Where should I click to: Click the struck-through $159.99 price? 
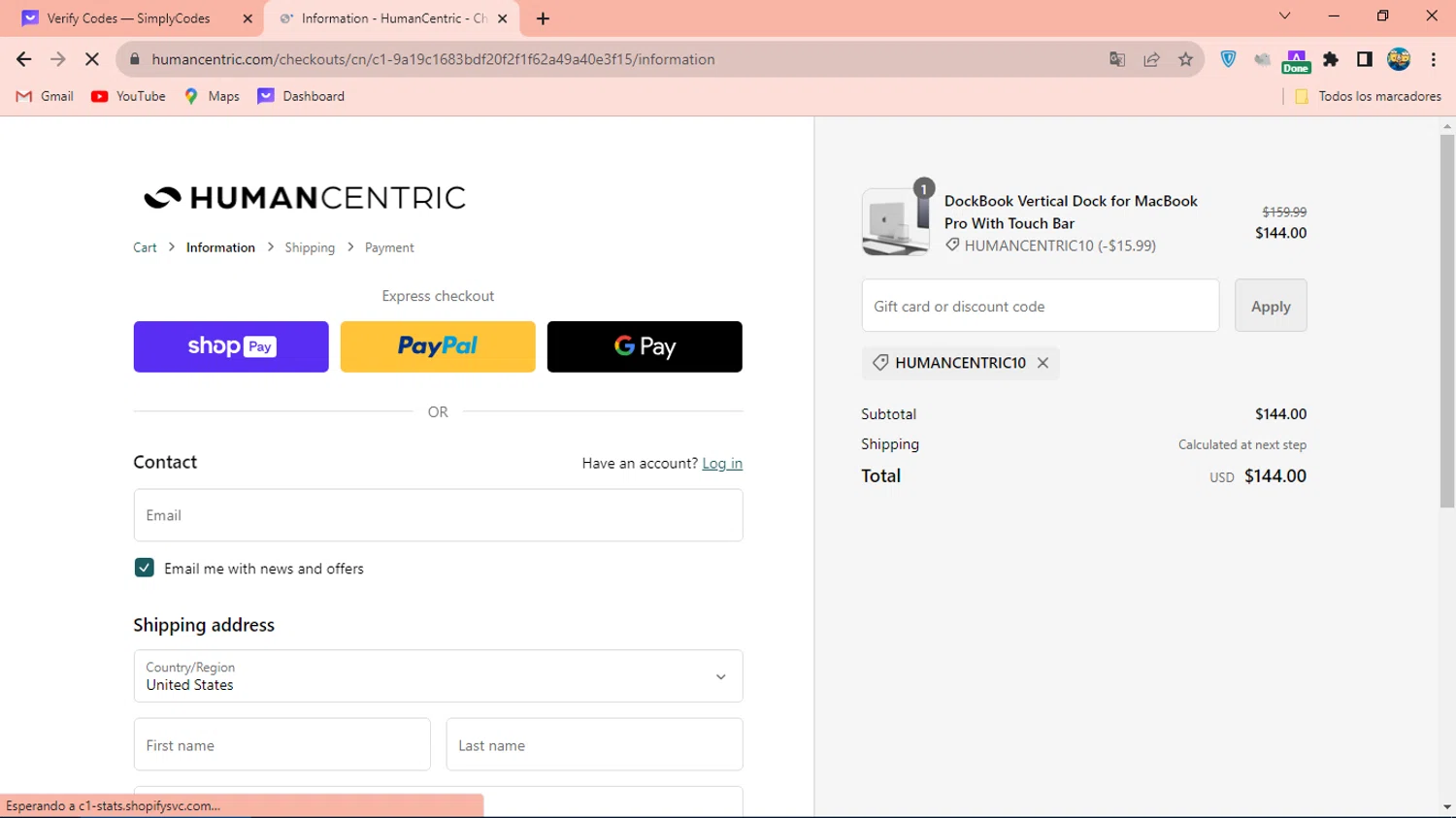[1284, 212]
